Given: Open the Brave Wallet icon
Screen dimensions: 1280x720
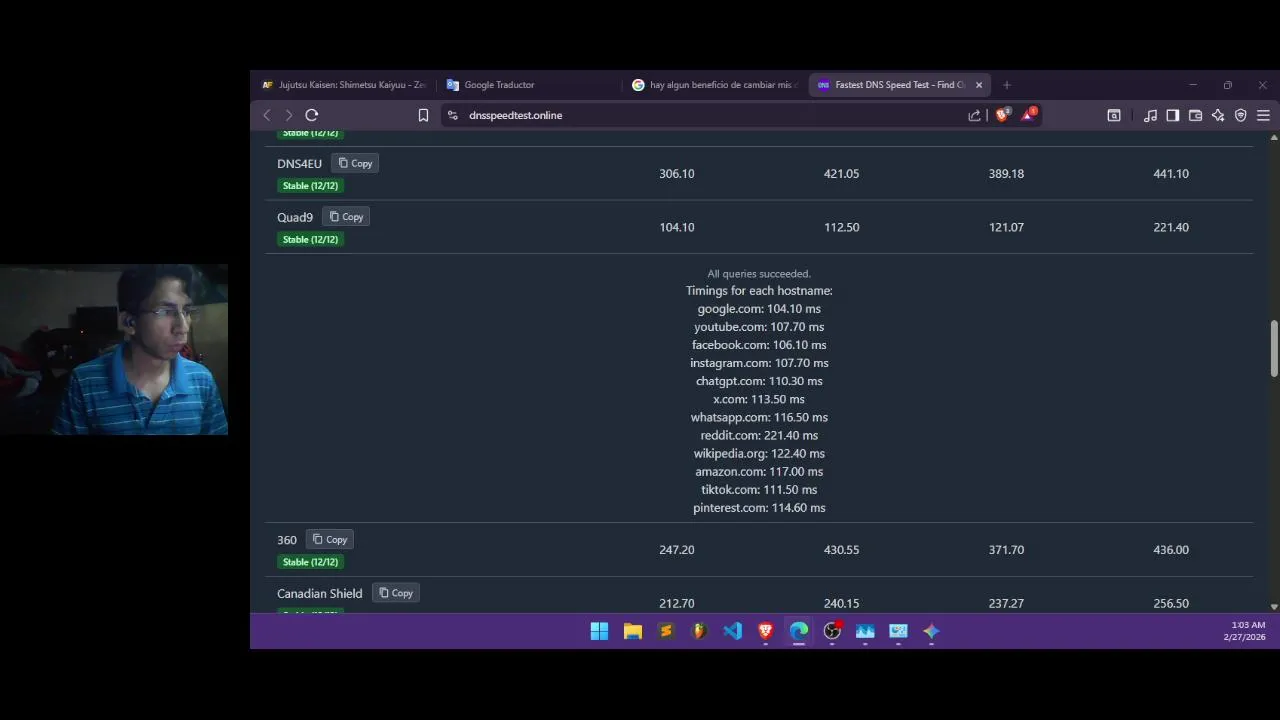Looking at the screenshot, I should [1195, 115].
